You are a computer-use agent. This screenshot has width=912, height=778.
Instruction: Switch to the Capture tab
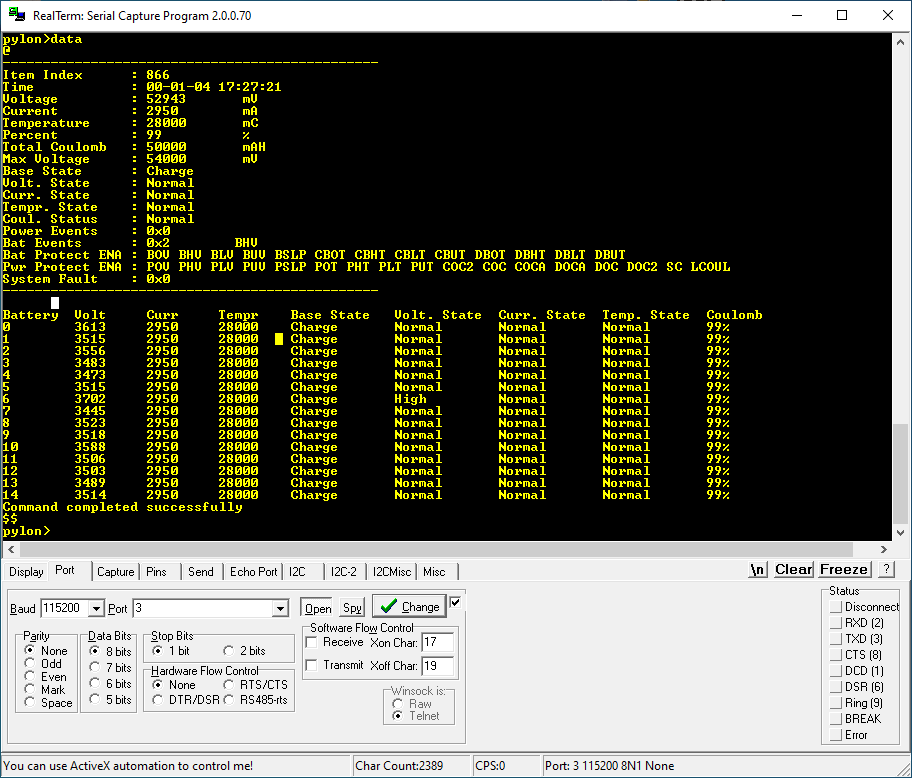tap(115, 571)
